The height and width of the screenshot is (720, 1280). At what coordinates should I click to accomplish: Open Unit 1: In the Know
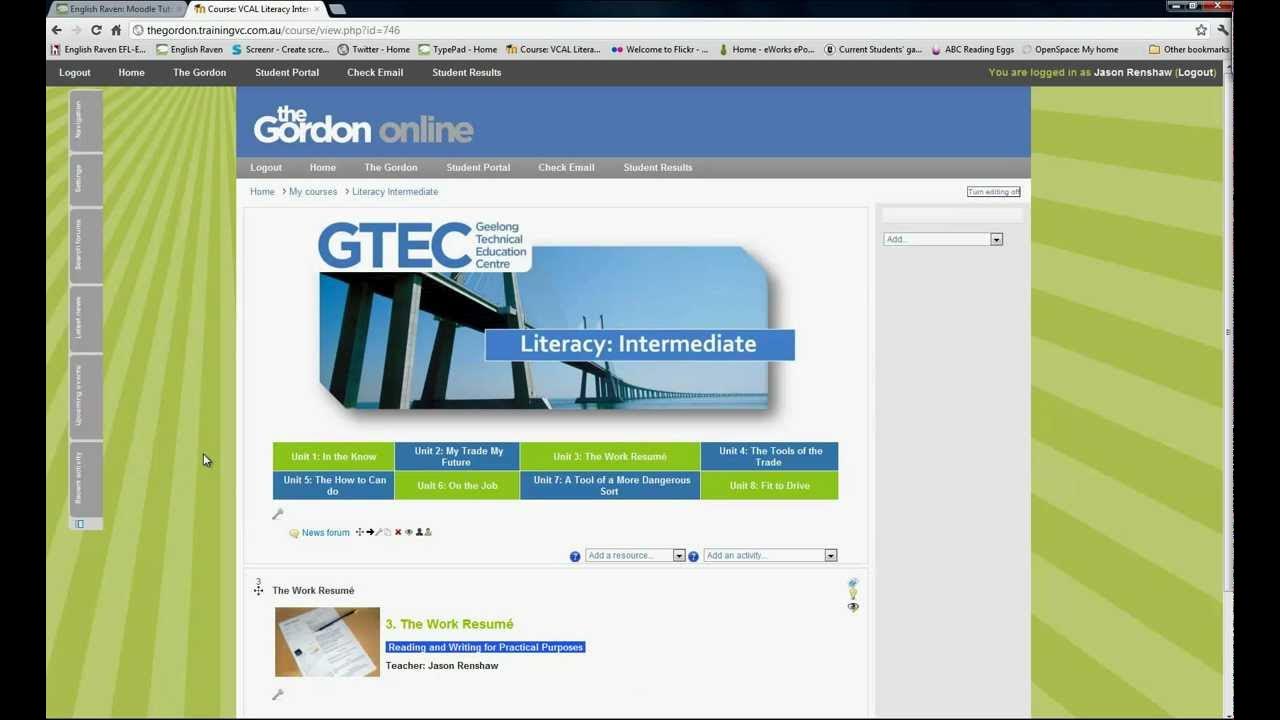point(334,457)
